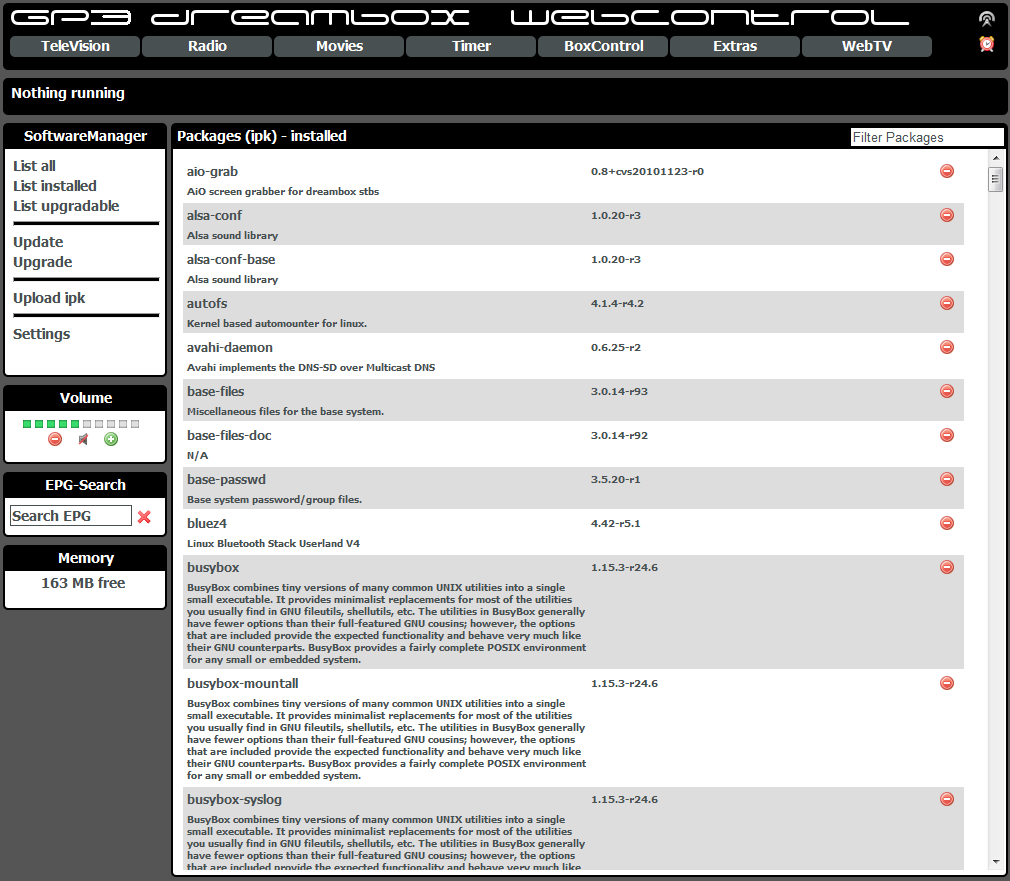The image size is (1010, 881).
Task: Select List upgradable in SoftwareManager
Action: point(66,206)
